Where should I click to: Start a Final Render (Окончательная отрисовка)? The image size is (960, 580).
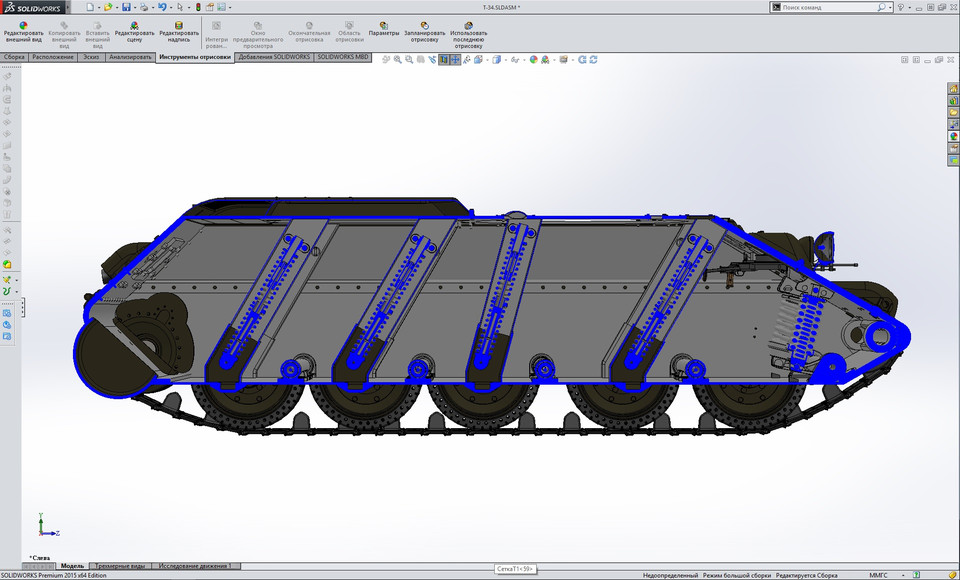click(x=308, y=30)
